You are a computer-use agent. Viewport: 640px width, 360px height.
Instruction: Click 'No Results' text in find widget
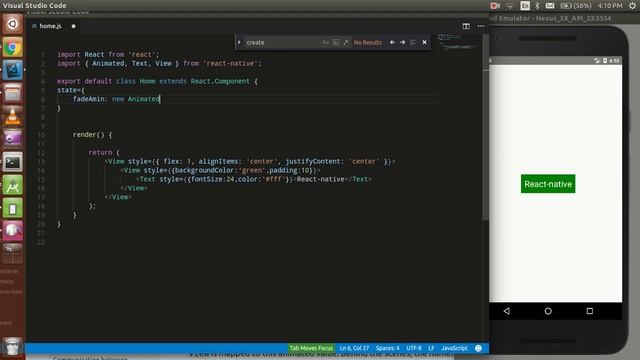(367, 42)
